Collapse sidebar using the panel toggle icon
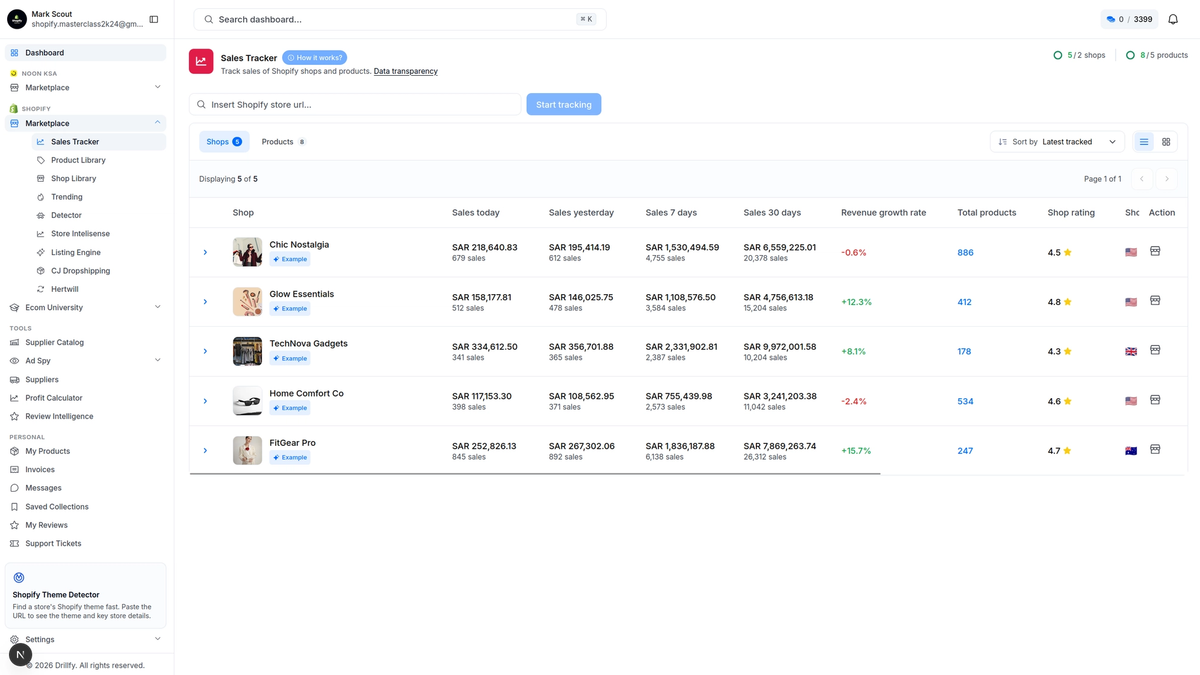 154,19
